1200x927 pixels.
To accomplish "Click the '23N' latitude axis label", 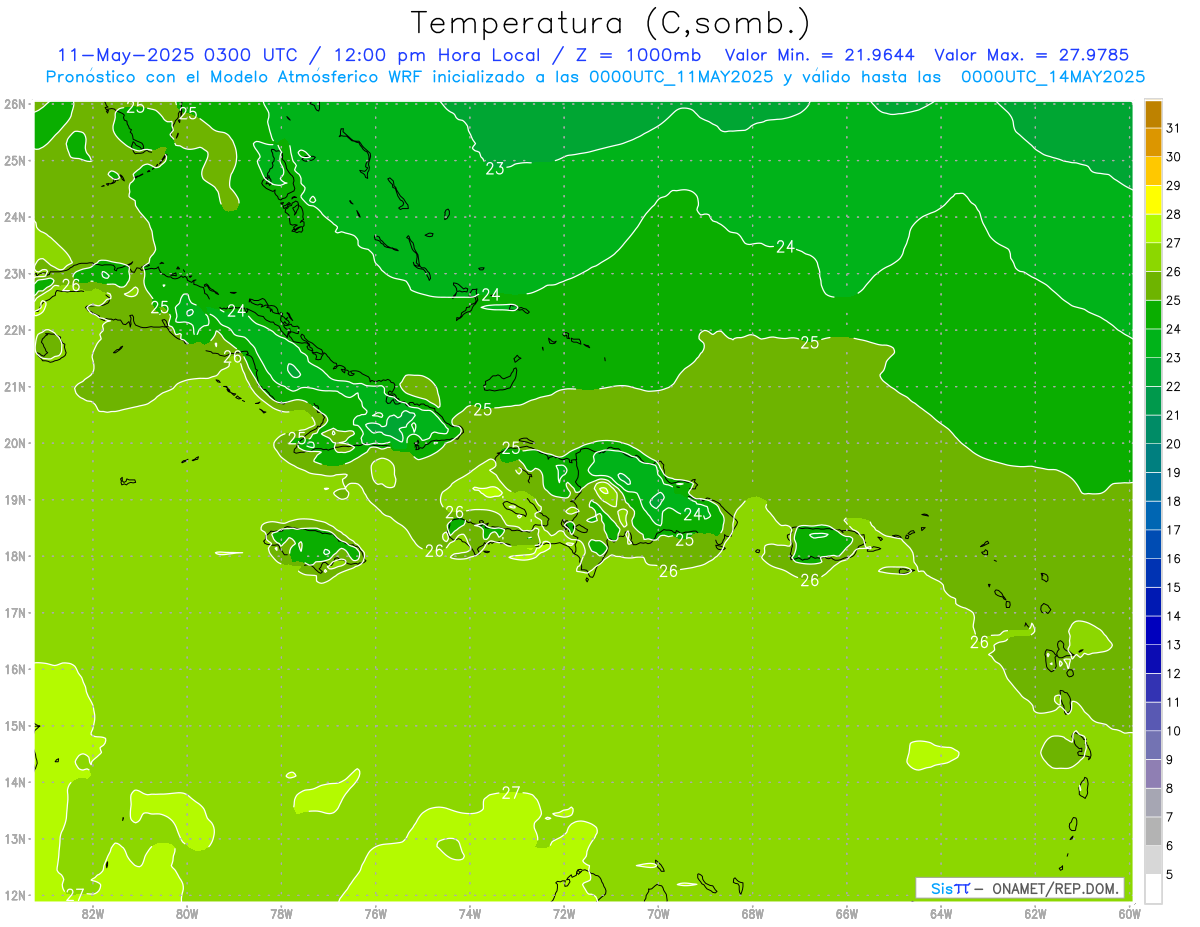I will point(14,274).
